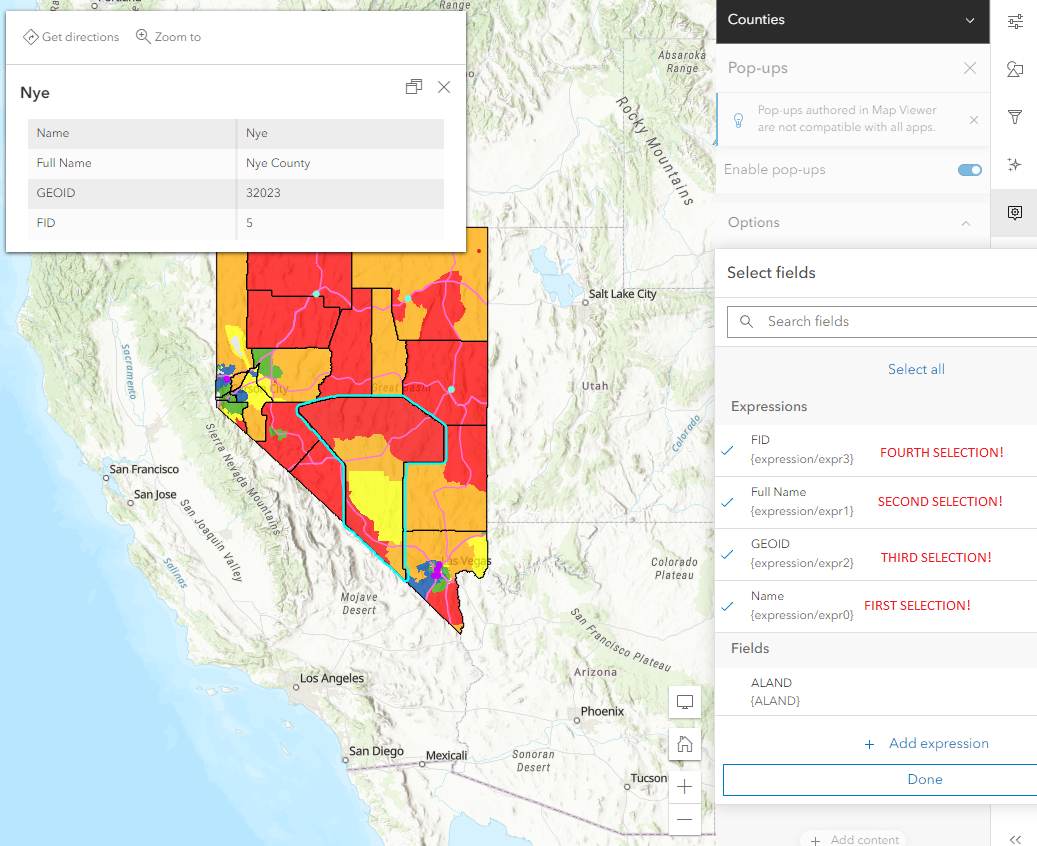
Task: Click the Select all link
Action: (916, 370)
